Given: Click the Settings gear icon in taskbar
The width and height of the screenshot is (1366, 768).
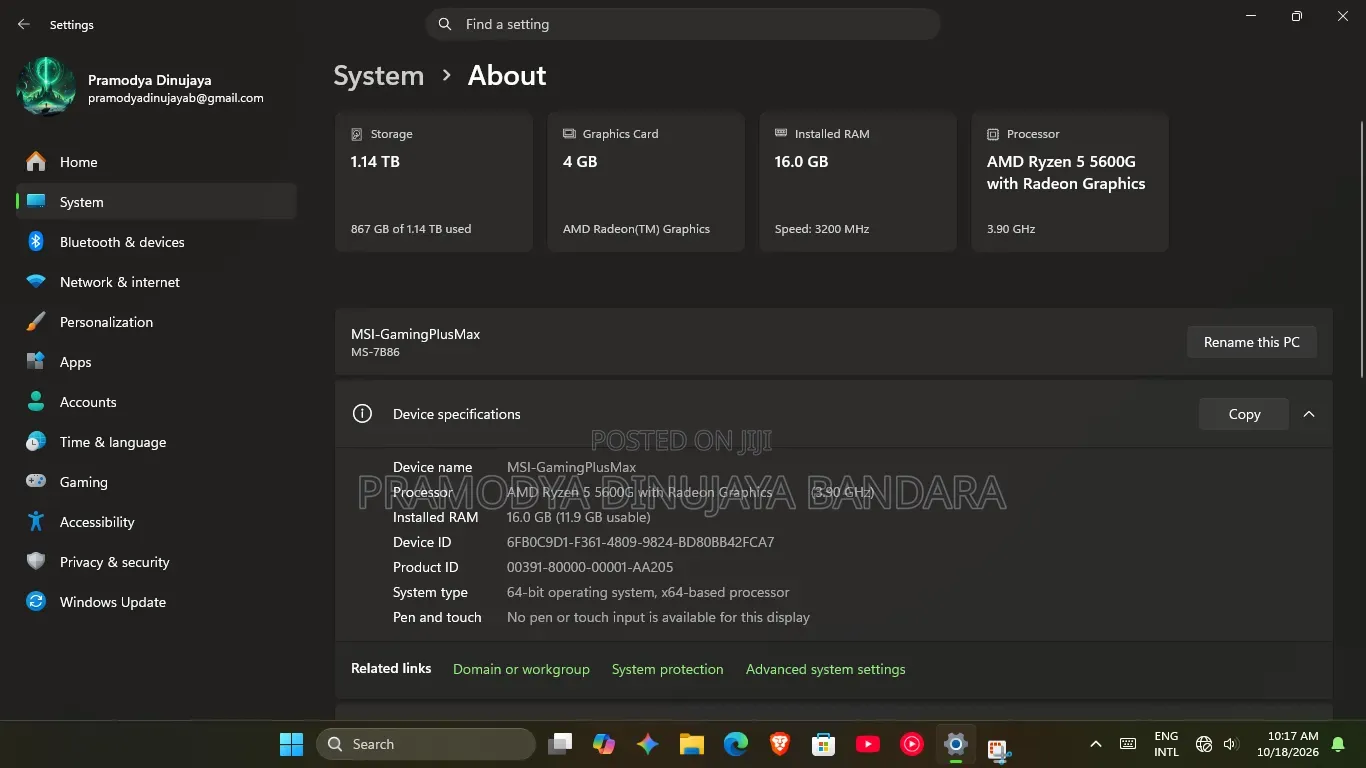Looking at the screenshot, I should tap(956, 744).
